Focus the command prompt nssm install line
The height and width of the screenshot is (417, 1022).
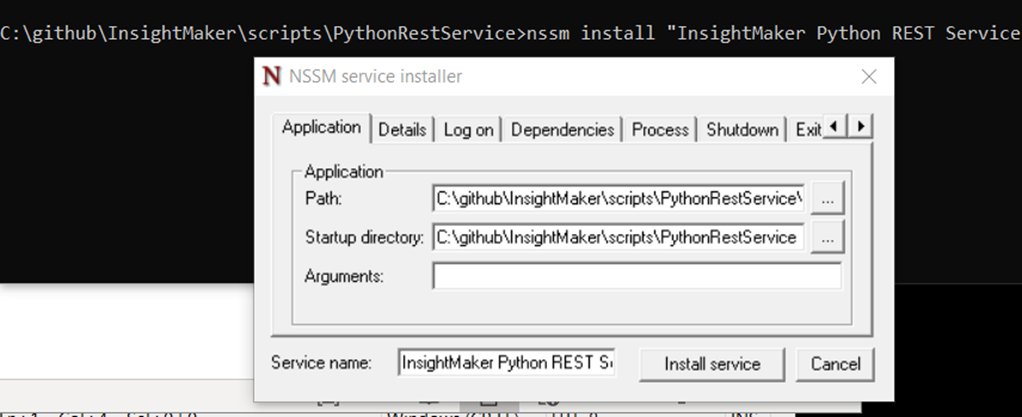point(500,33)
